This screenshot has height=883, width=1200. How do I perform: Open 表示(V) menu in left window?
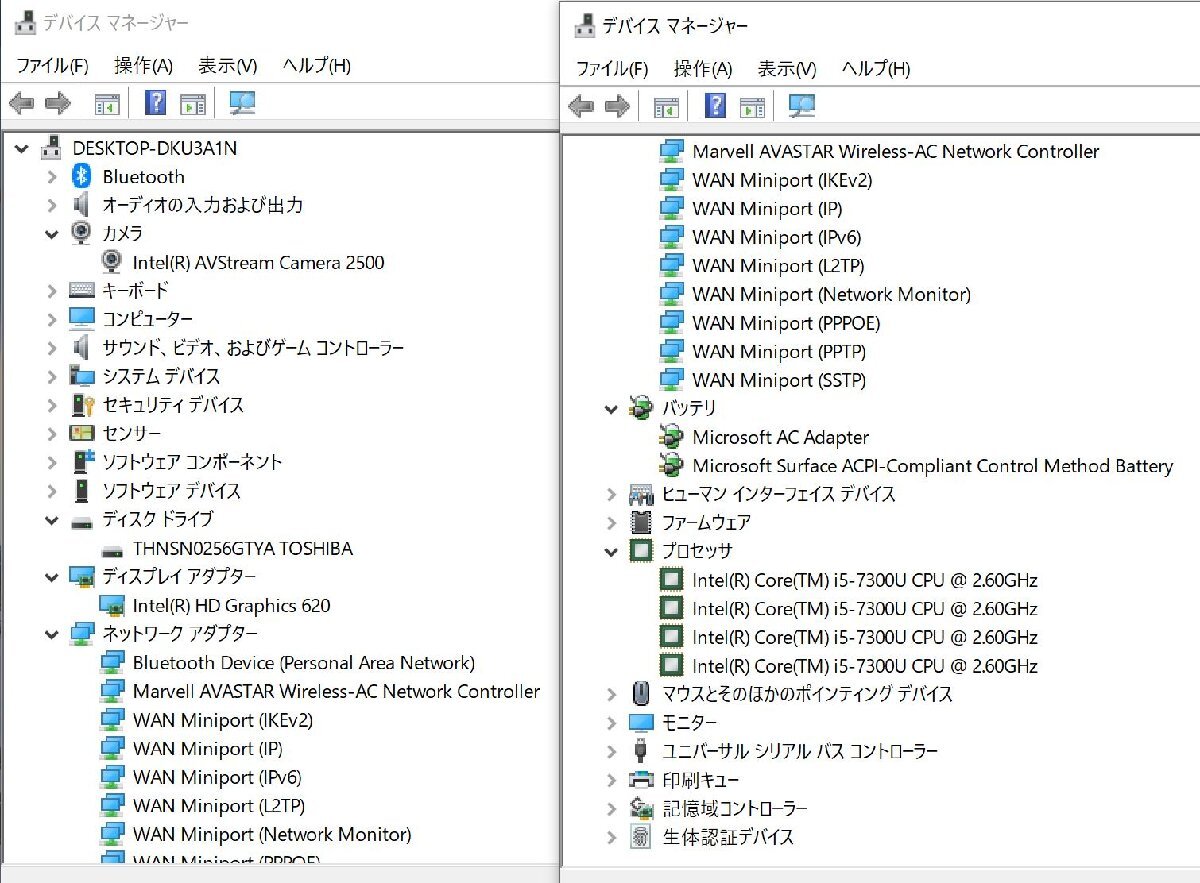(x=227, y=66)
